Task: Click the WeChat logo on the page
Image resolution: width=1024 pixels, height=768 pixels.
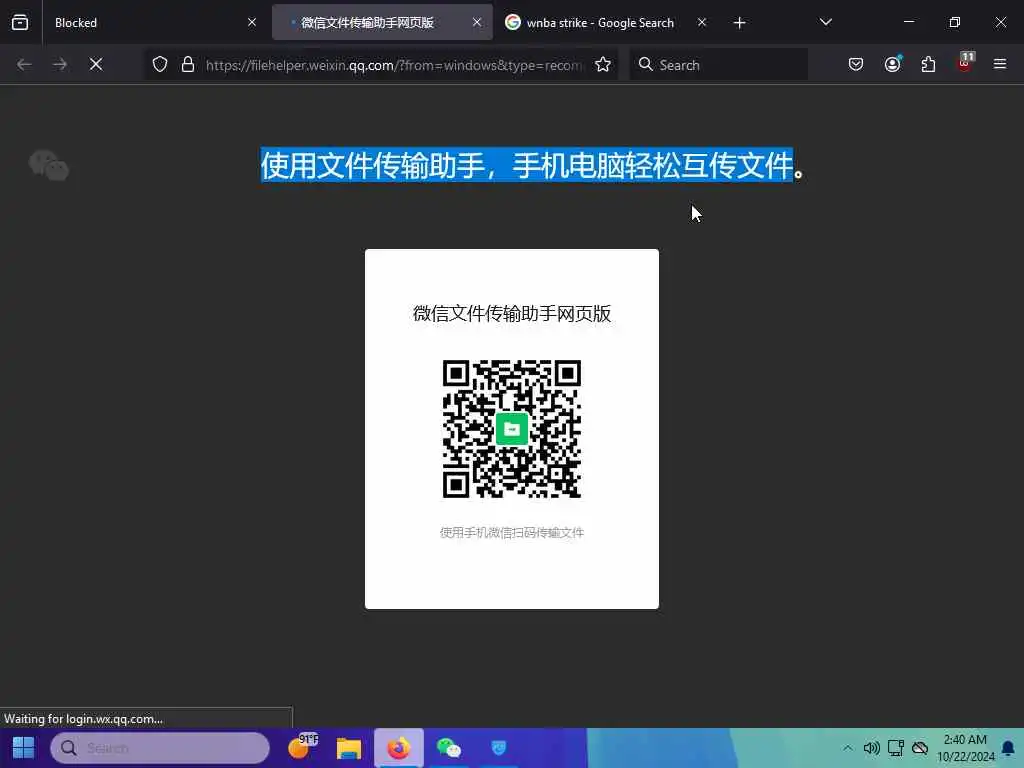Action: (x=49, y=165)
